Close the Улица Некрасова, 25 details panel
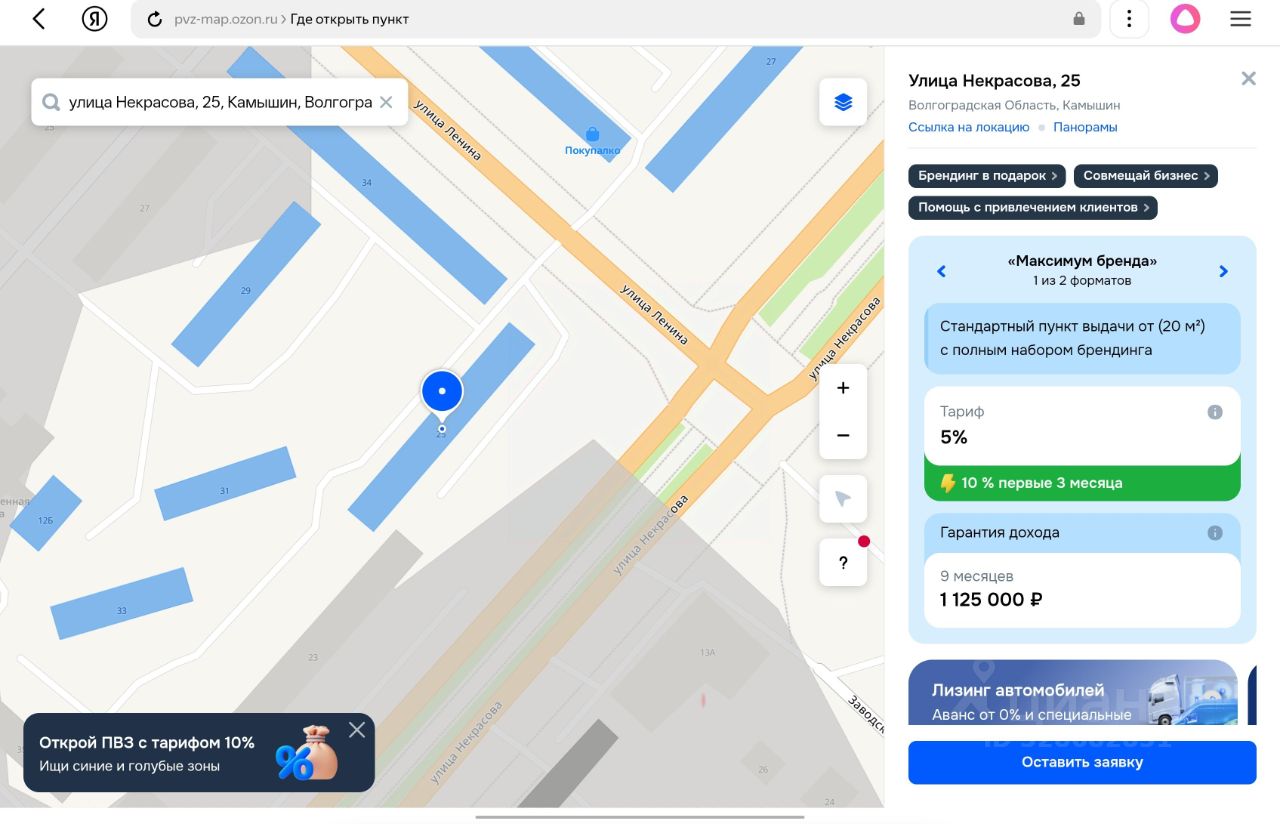Screen dimensions: 1280x824 [x=1248, y=78]
